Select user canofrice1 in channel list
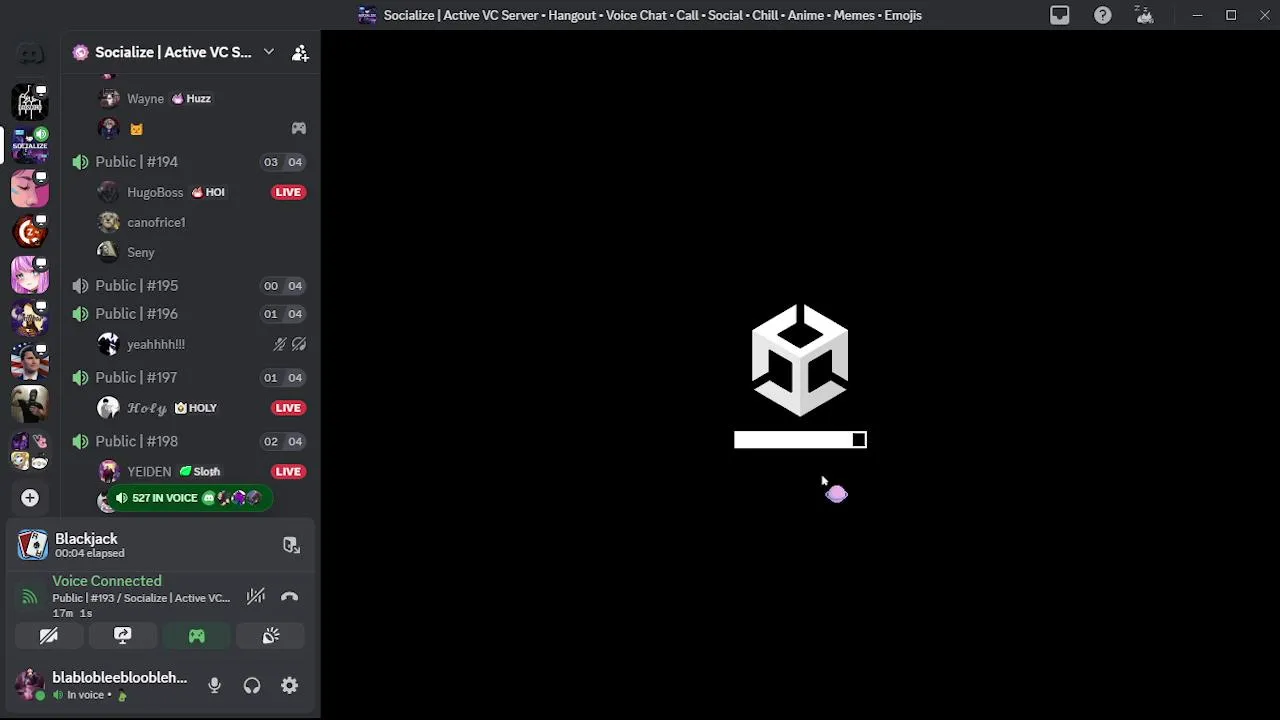Screen dimensions: 1280x720 pos(156,222)
